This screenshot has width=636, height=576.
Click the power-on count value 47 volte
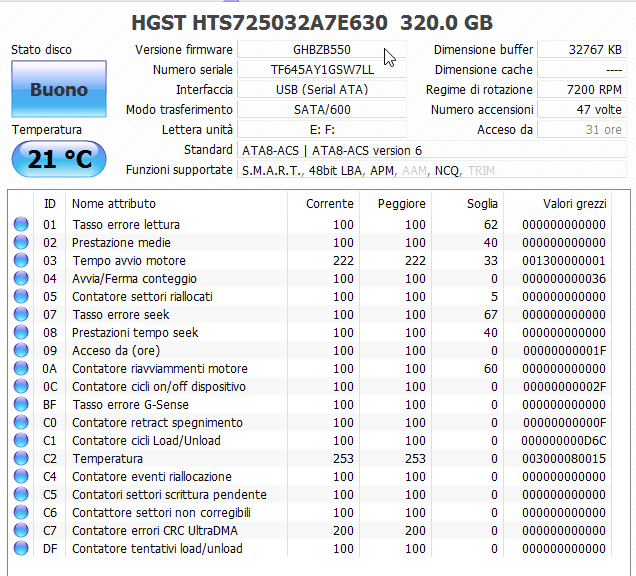click(582, 110)
